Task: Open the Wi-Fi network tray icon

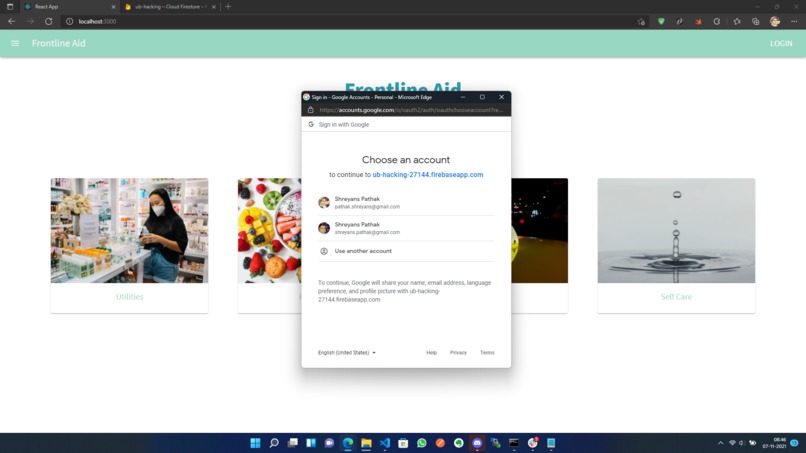Action: pyautogui.click(x=732, y=443)
